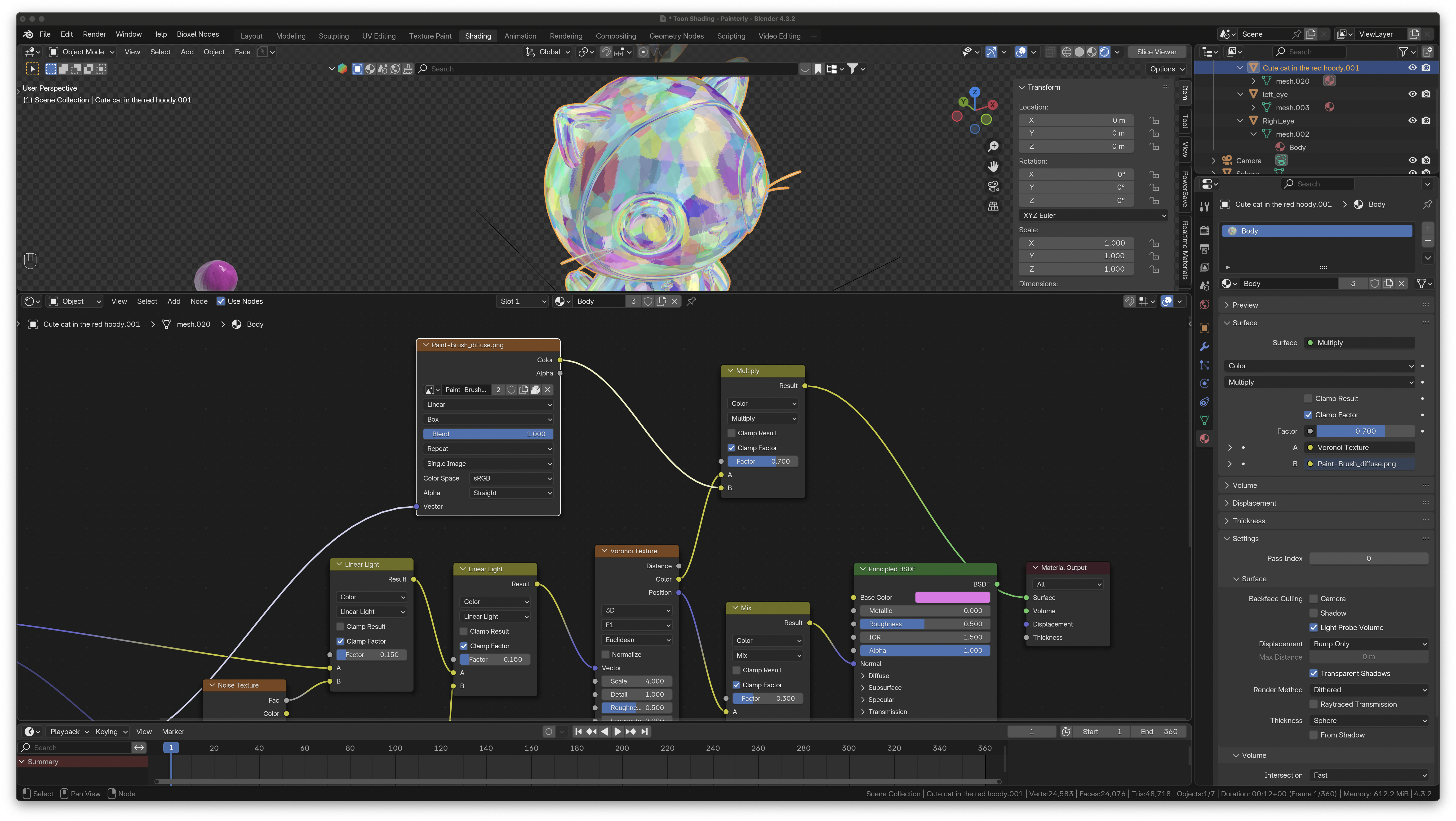Toggle camera view in the 3D viewport
1456x821 pixels.
click(993, 186)
